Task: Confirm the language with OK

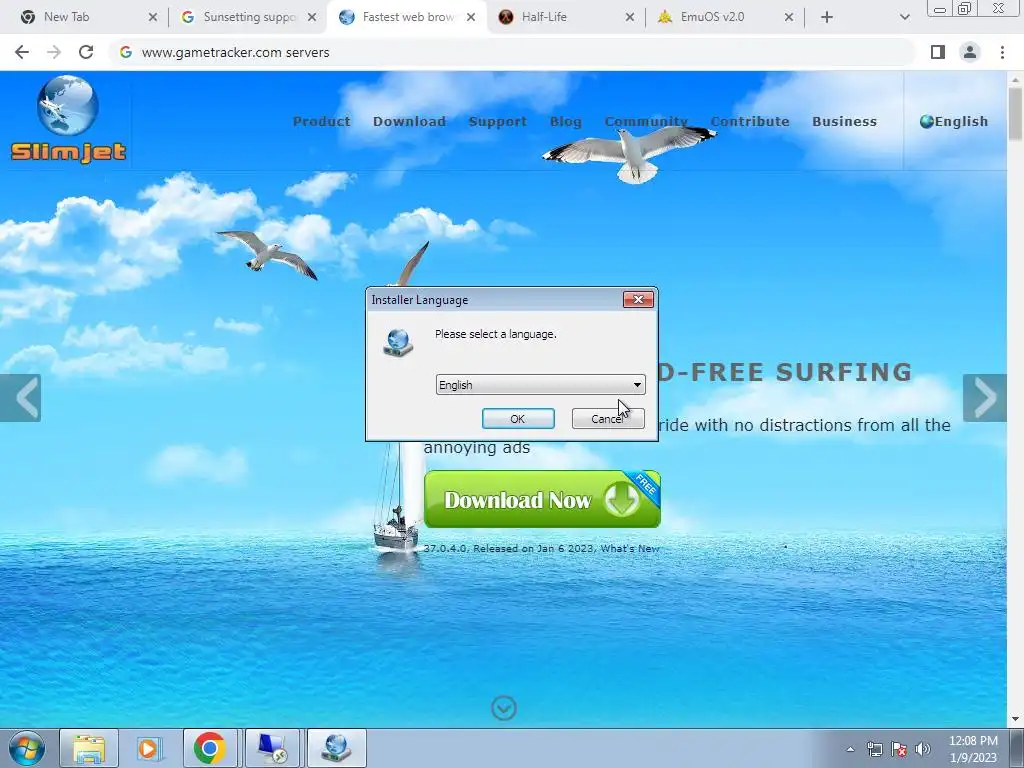Action: [x=518, y=419]
